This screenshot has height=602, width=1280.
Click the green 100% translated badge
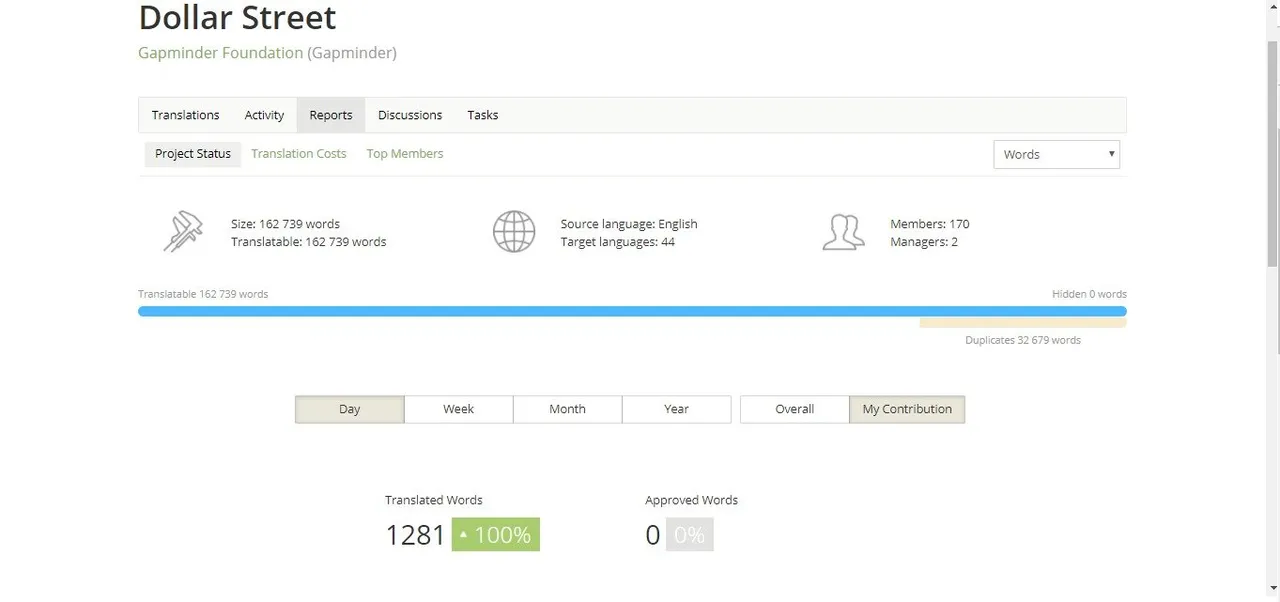click(x=496, y=535)
